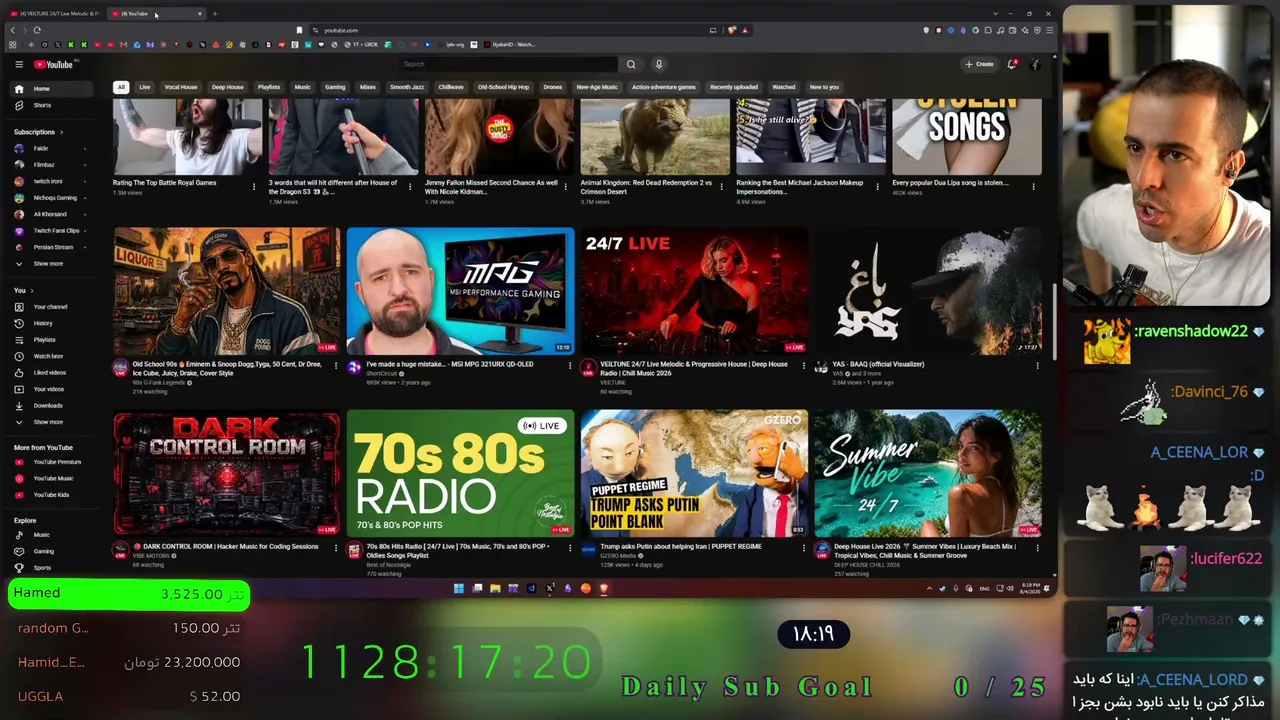Open options for the DARK CONTROL ROOM video
The image size is (1280, 720).
pos(337,548)
